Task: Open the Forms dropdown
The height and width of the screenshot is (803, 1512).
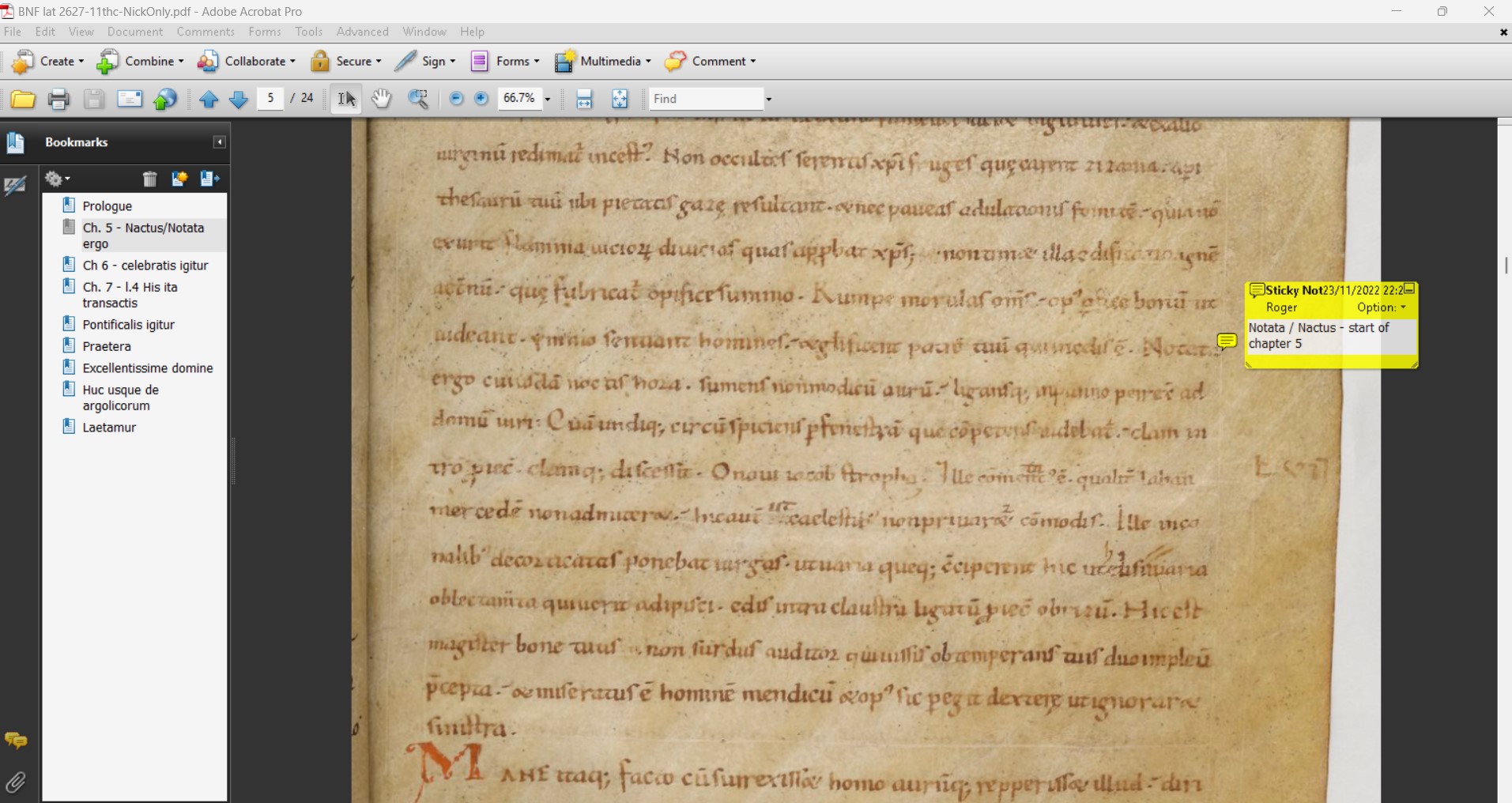Action: [505, 61]
